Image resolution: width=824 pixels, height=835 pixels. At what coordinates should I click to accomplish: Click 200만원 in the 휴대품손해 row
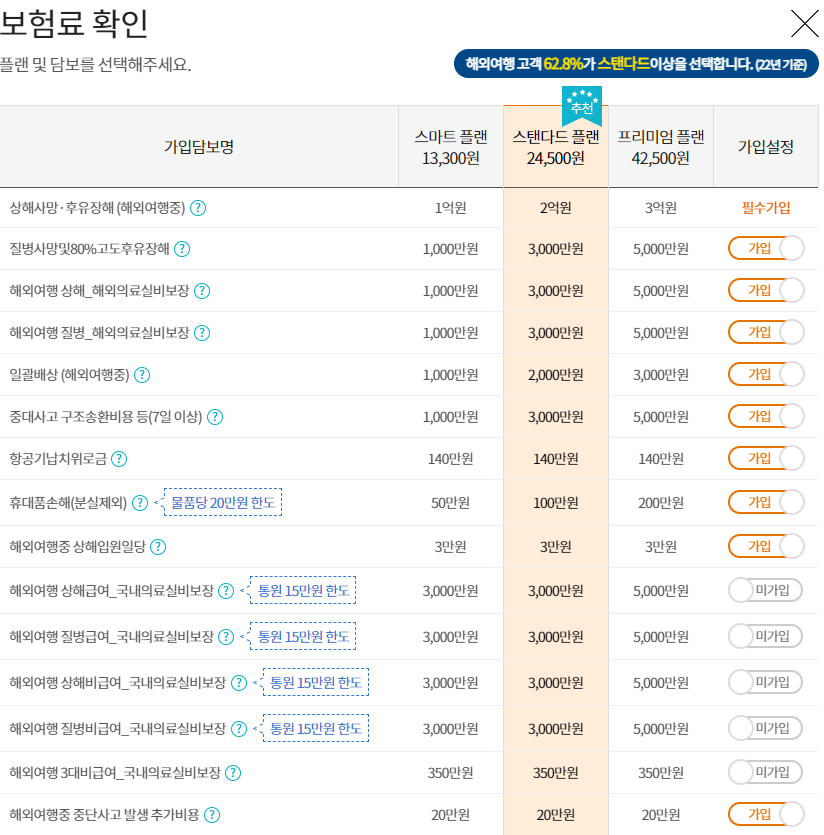pos(660,503)
